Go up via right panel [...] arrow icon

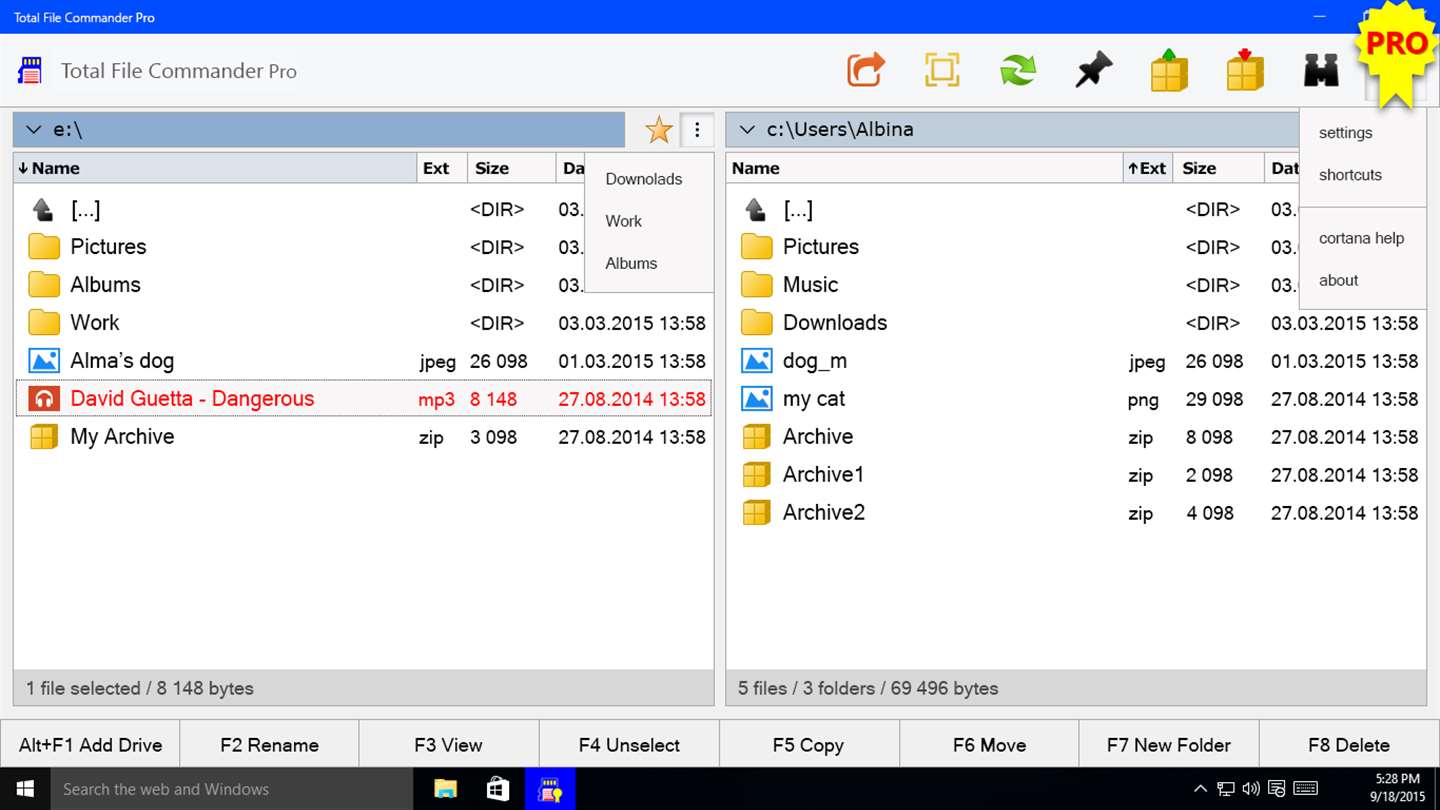pyautogui.click(x=756, y=209)
